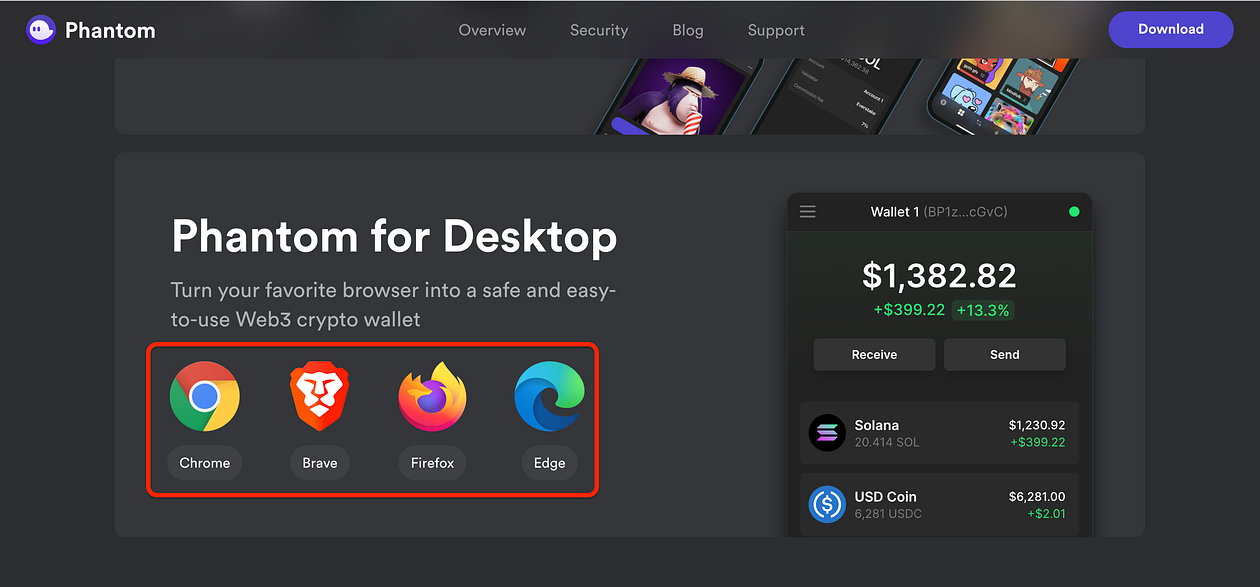Click the +$399.22 balance gain text
This screenshot has width=1260, height=587.
pyautogui.click(x=908, y=310)
